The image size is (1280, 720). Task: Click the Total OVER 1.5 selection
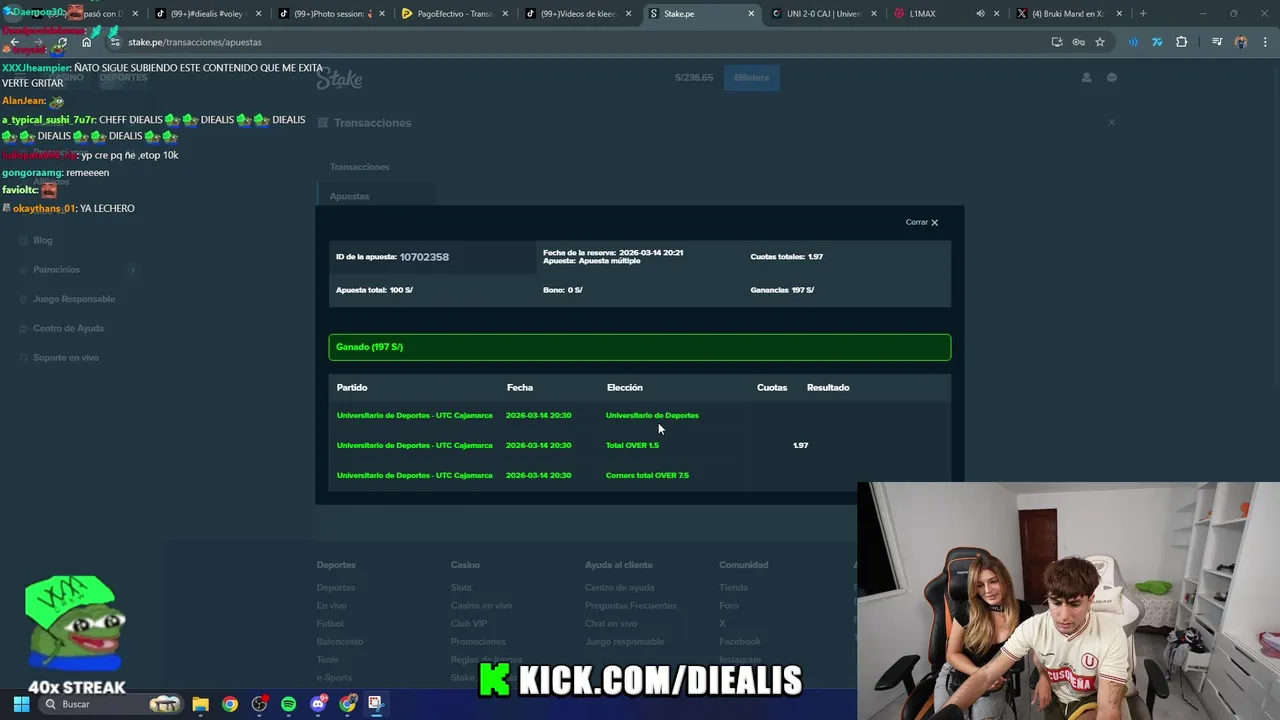(632, 445)
